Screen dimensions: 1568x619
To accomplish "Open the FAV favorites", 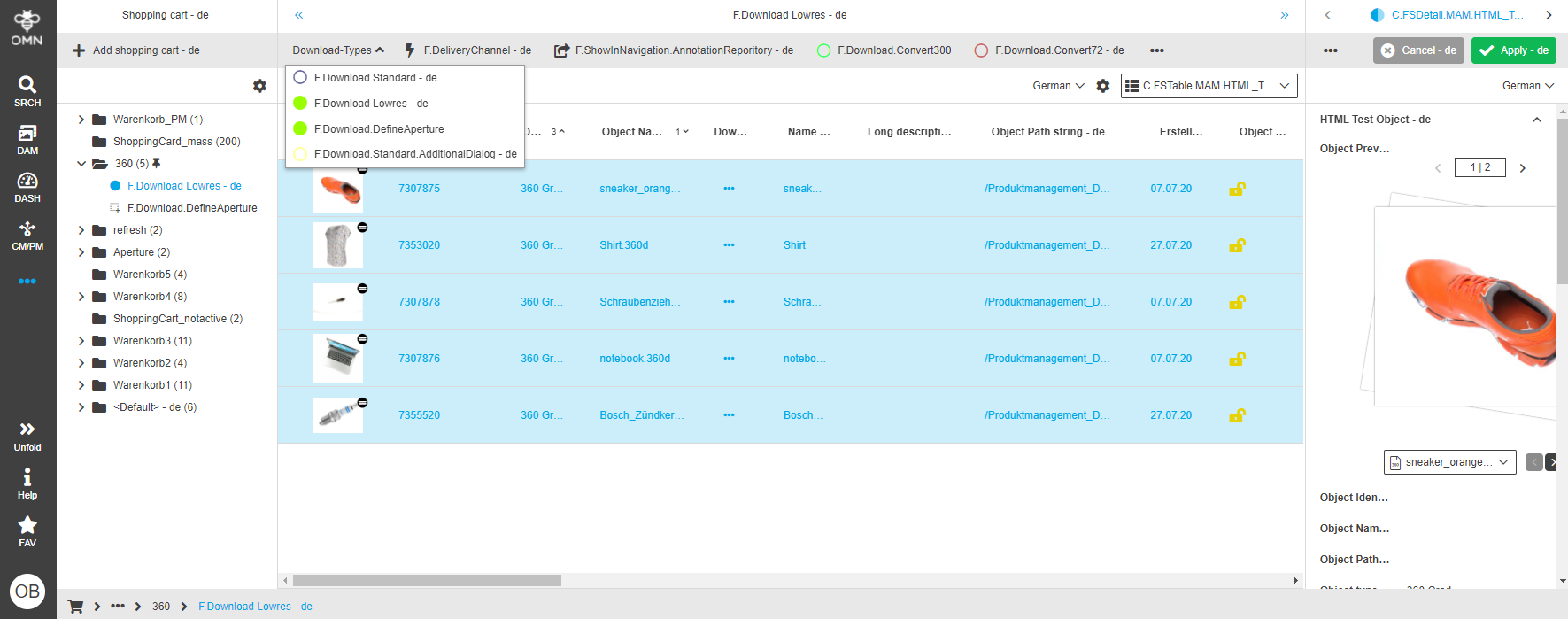I will [27, 531].
